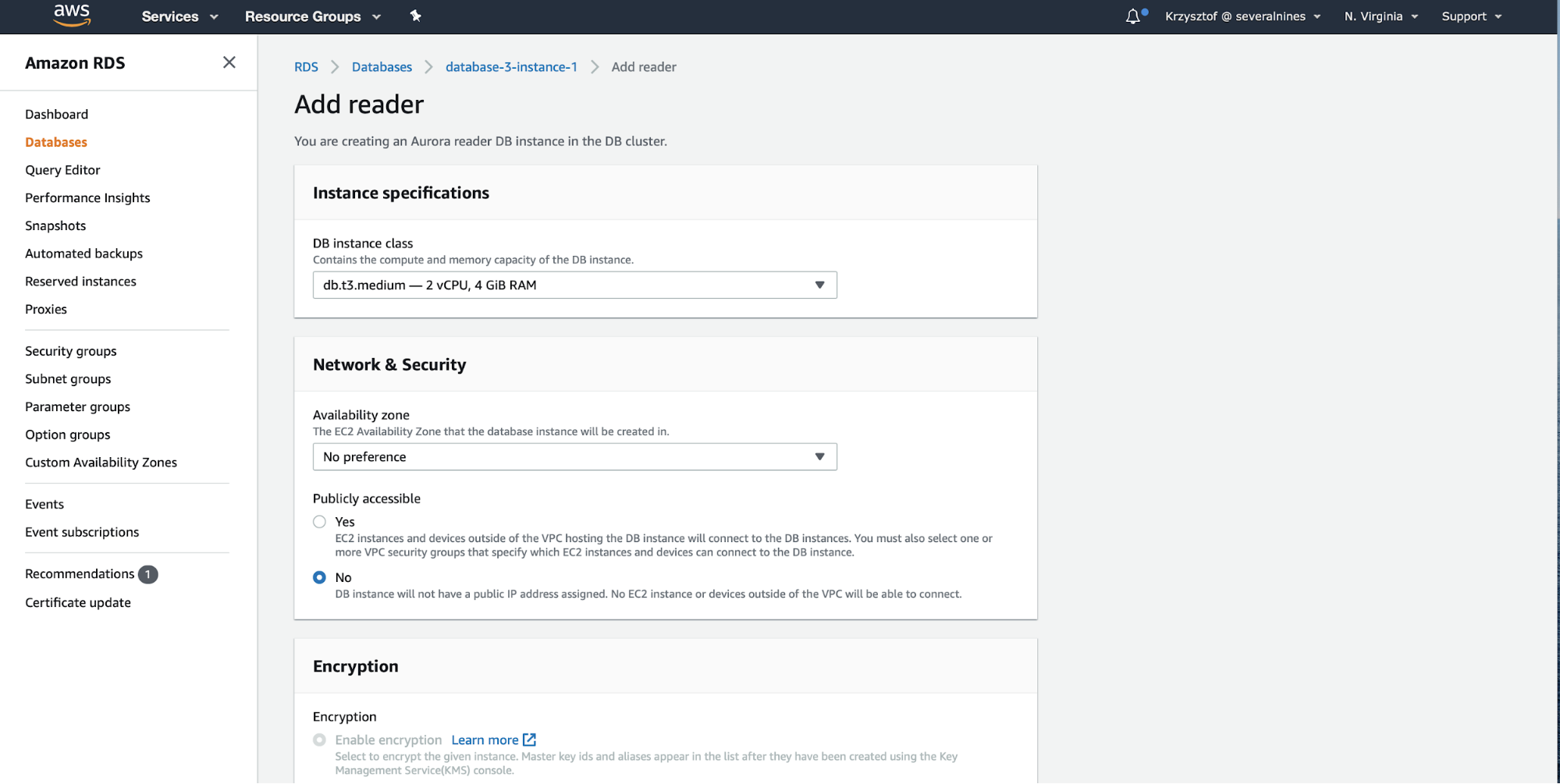Open the Resource Groups menu

click(x=313, y=16)
